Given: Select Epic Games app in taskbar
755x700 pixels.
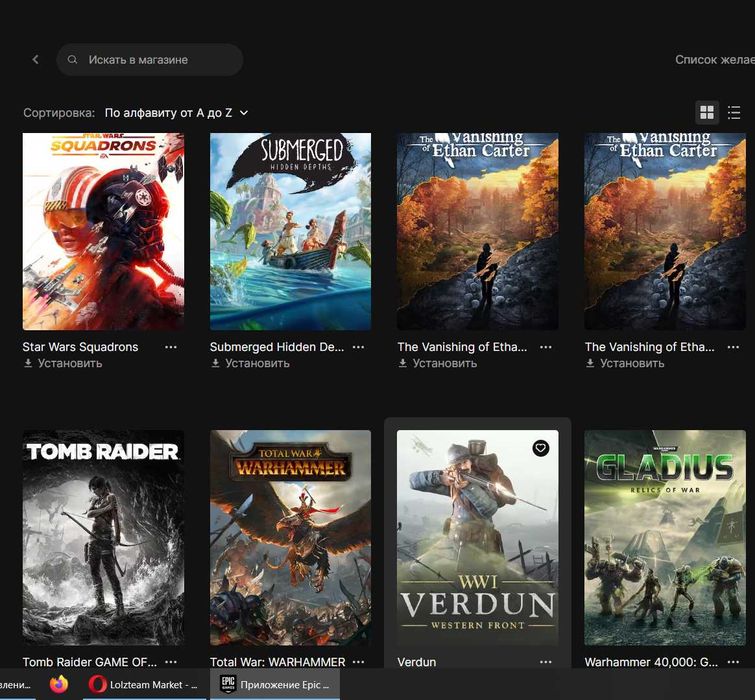Looking at the screenshot, I should point(274,684).
